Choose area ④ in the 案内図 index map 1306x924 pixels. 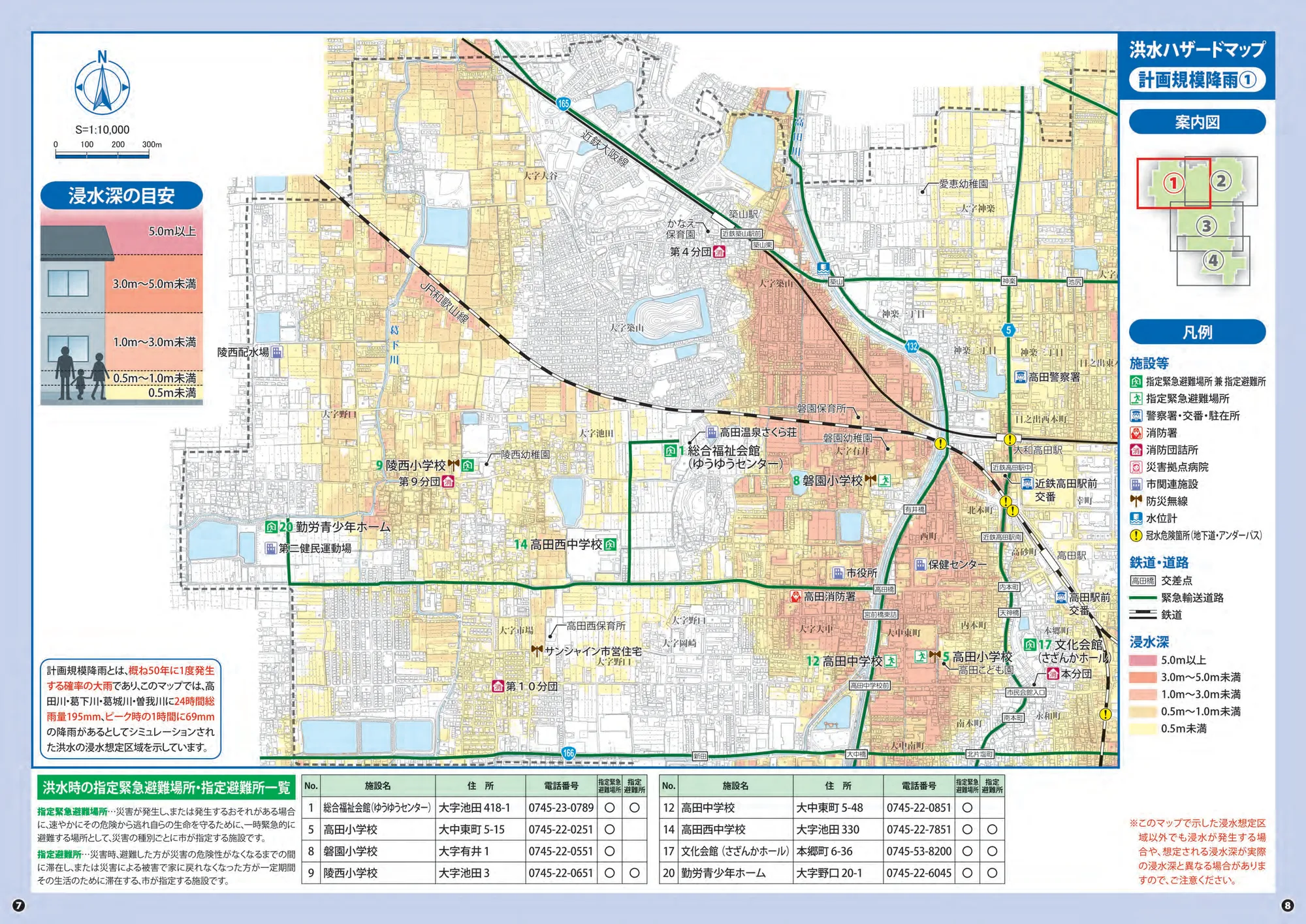tap(1213, 261)
